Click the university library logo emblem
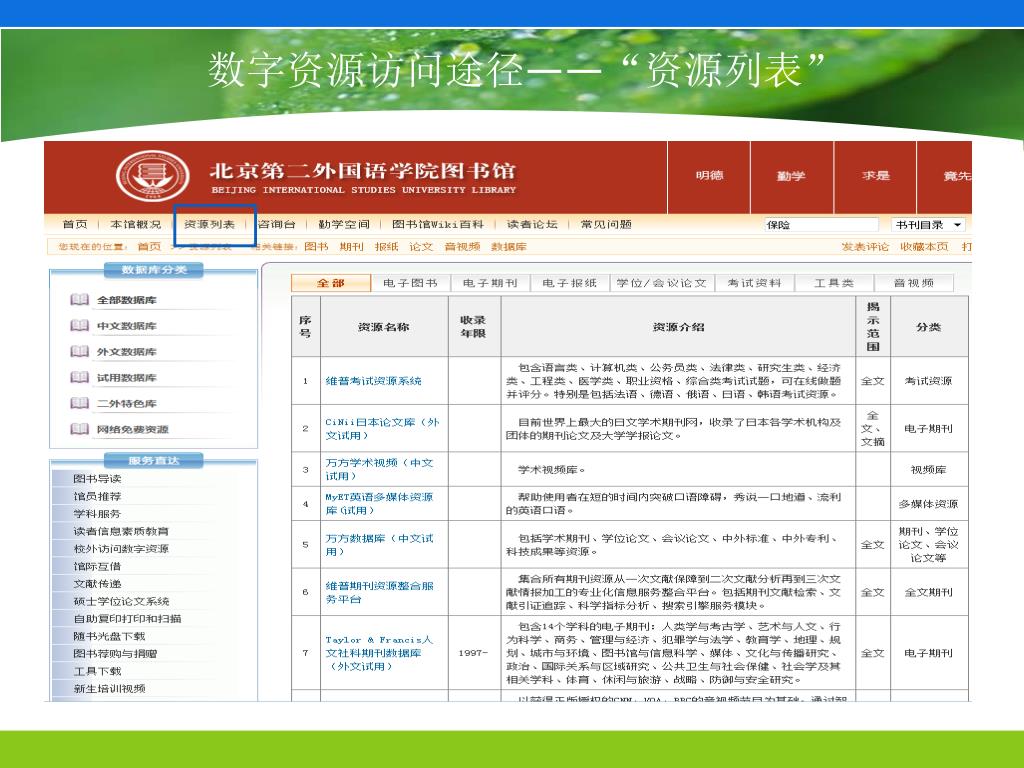1024x768 pixels. click(152, 176)
